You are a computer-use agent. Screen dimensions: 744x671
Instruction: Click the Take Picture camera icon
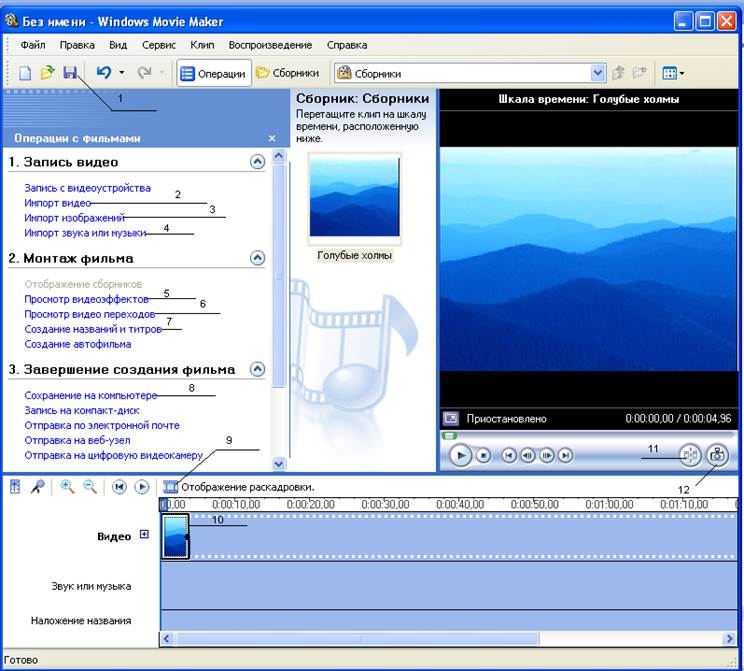click(x=716, y=455)
